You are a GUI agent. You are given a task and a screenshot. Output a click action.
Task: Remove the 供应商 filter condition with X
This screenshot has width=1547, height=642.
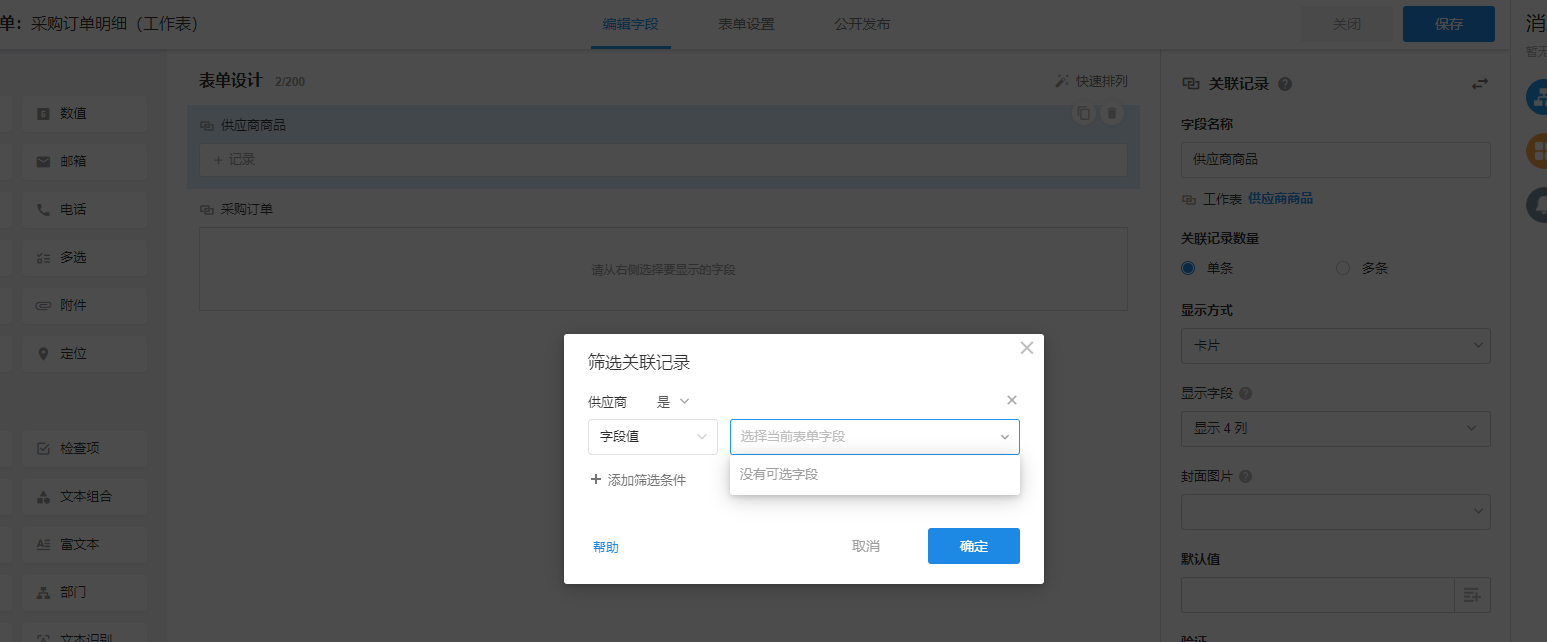pos(1011,400)
